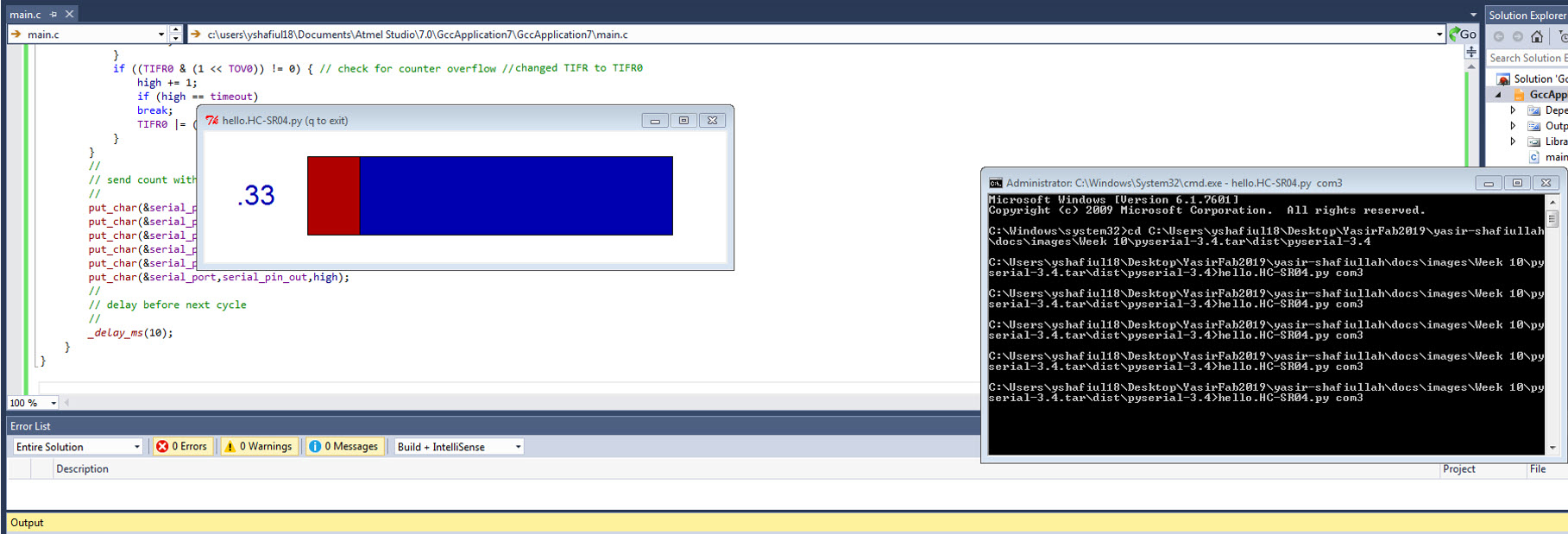Close the main.c editor tab
The image size is (1568, 534).
click(70, 14)
